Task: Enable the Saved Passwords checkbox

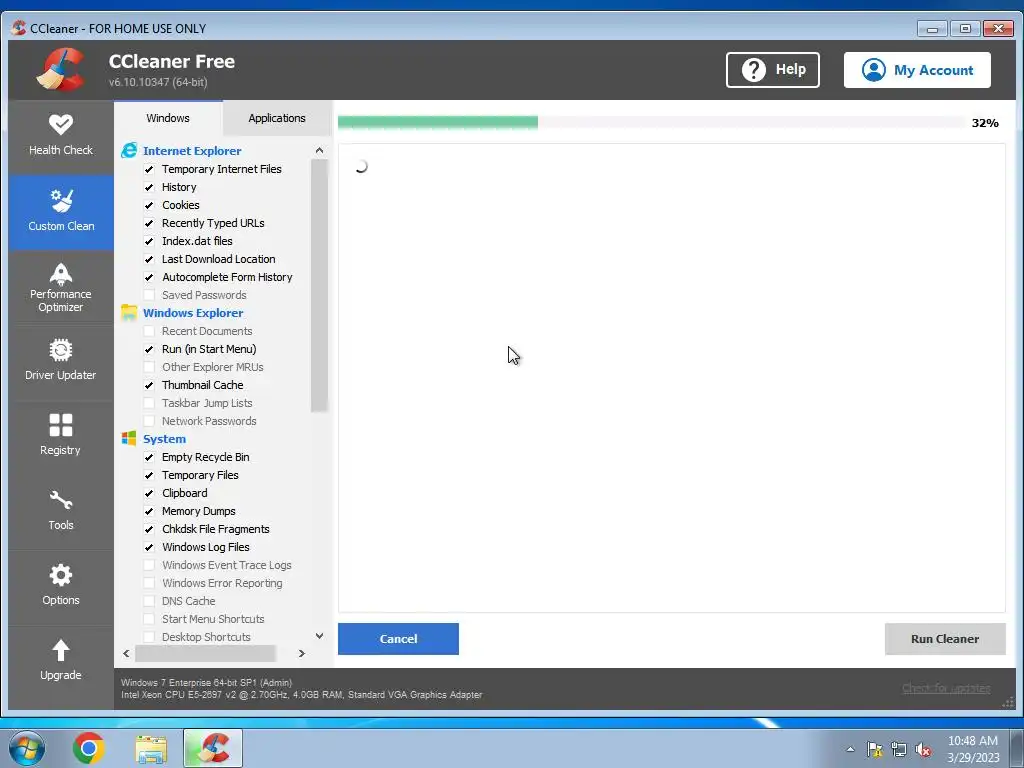Action: point(149,295)
